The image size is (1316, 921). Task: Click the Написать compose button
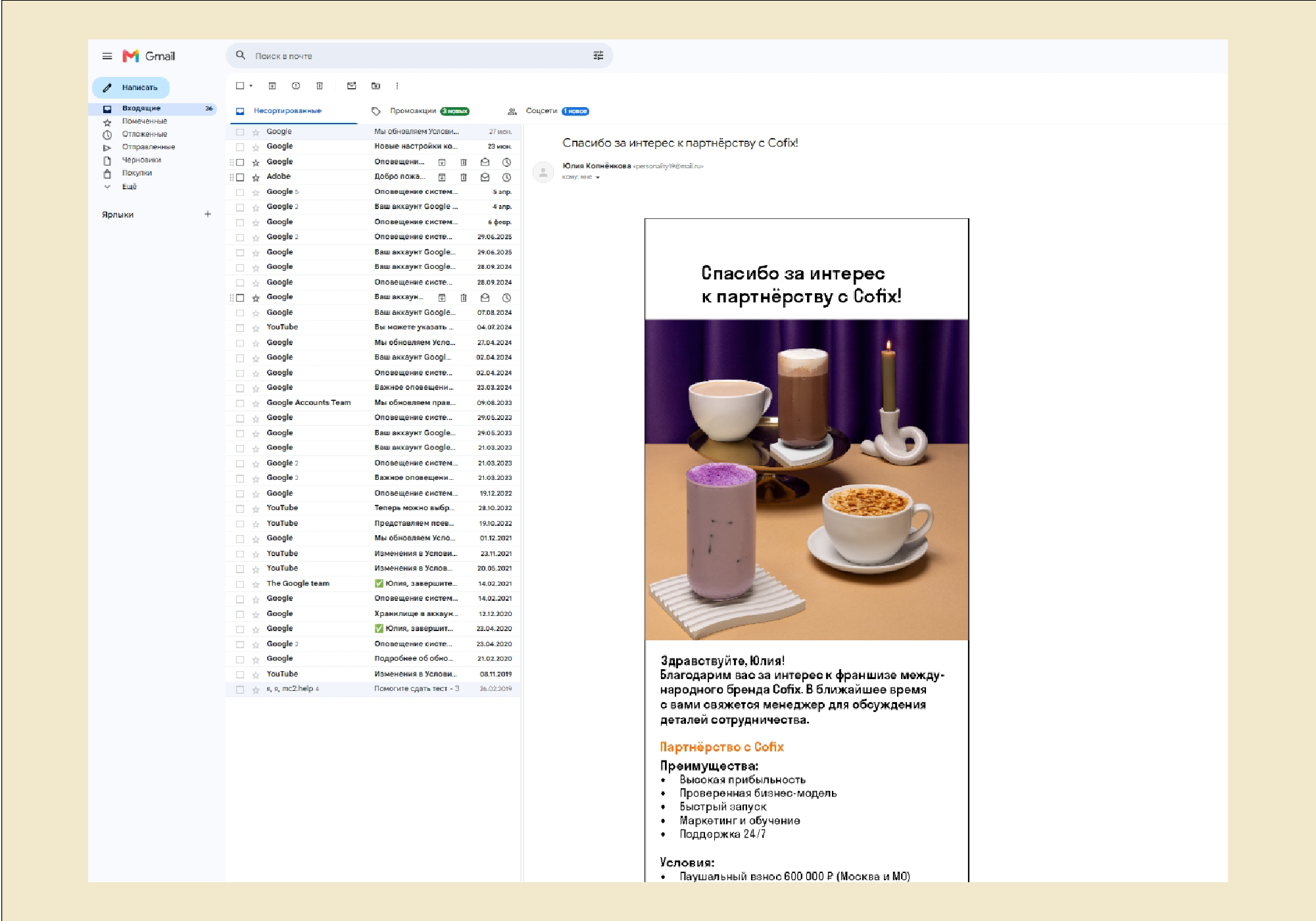click(131, 87)
